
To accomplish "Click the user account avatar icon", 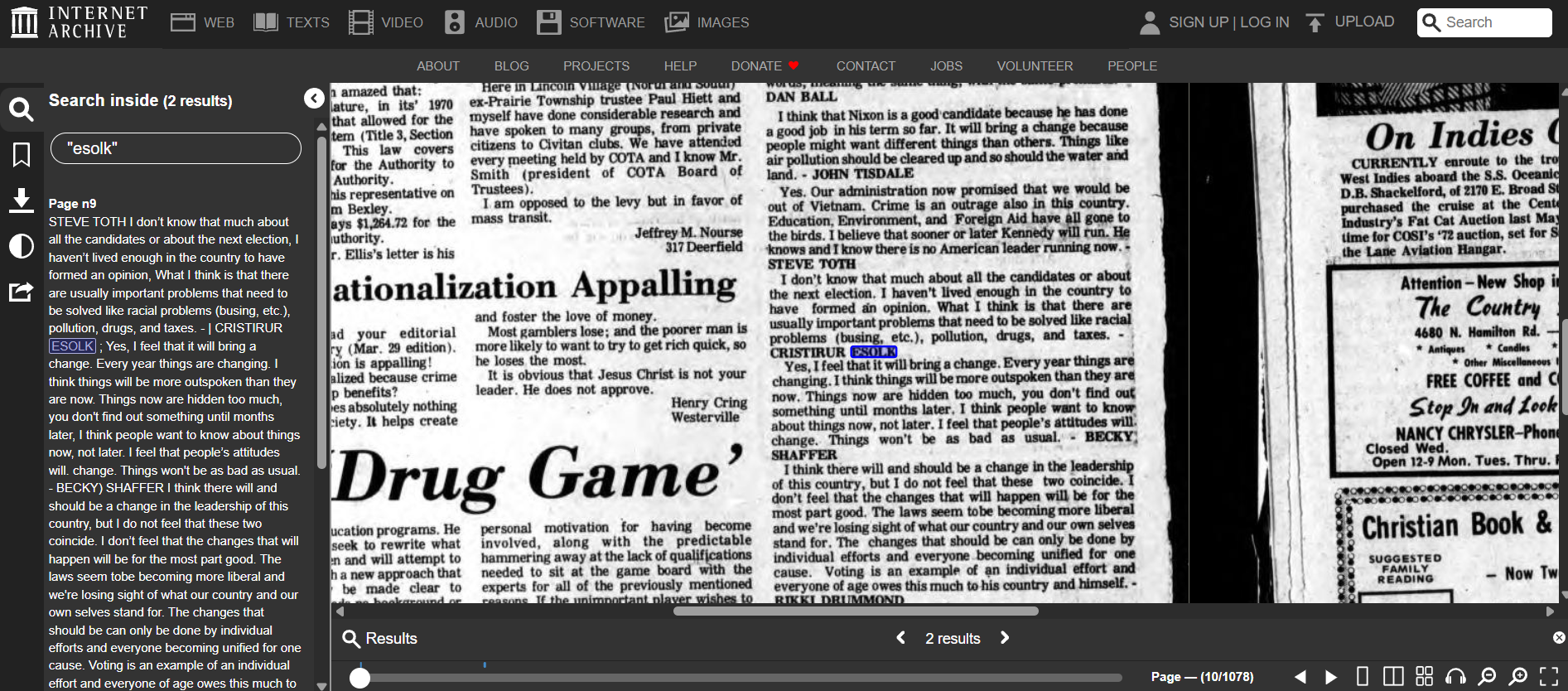I will (x=1150, y=22).
